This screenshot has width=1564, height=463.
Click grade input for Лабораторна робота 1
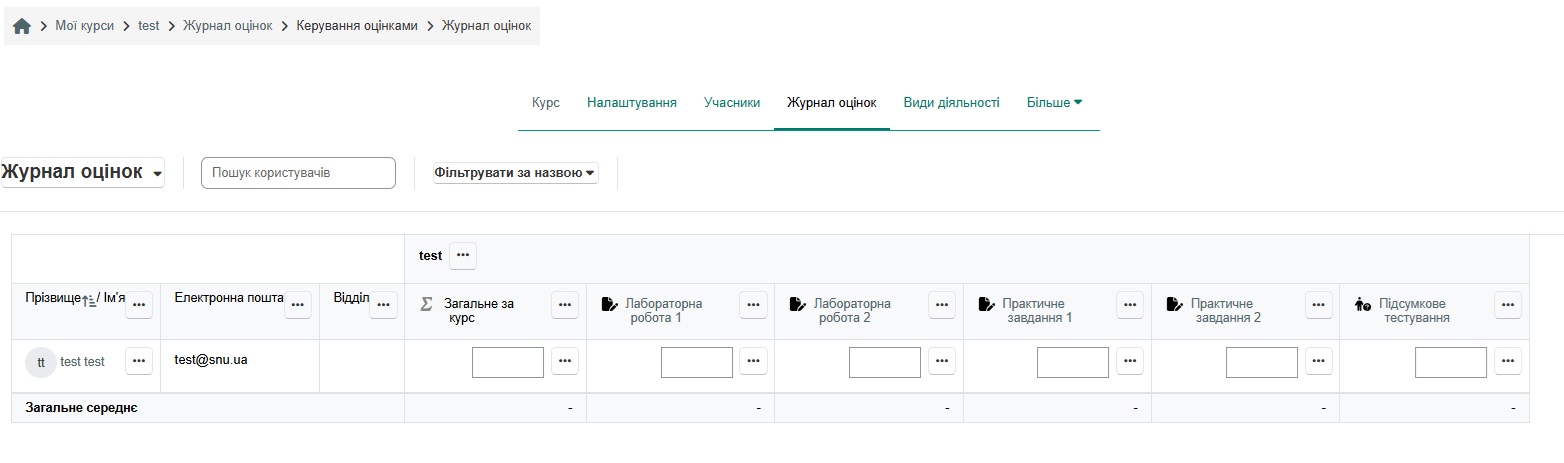pos(696,362)
